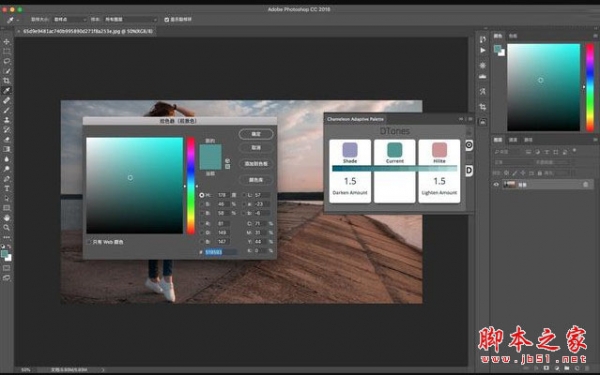Toggle Quick Mask mode in toolbar
The image size is (600, 375).
7,268
